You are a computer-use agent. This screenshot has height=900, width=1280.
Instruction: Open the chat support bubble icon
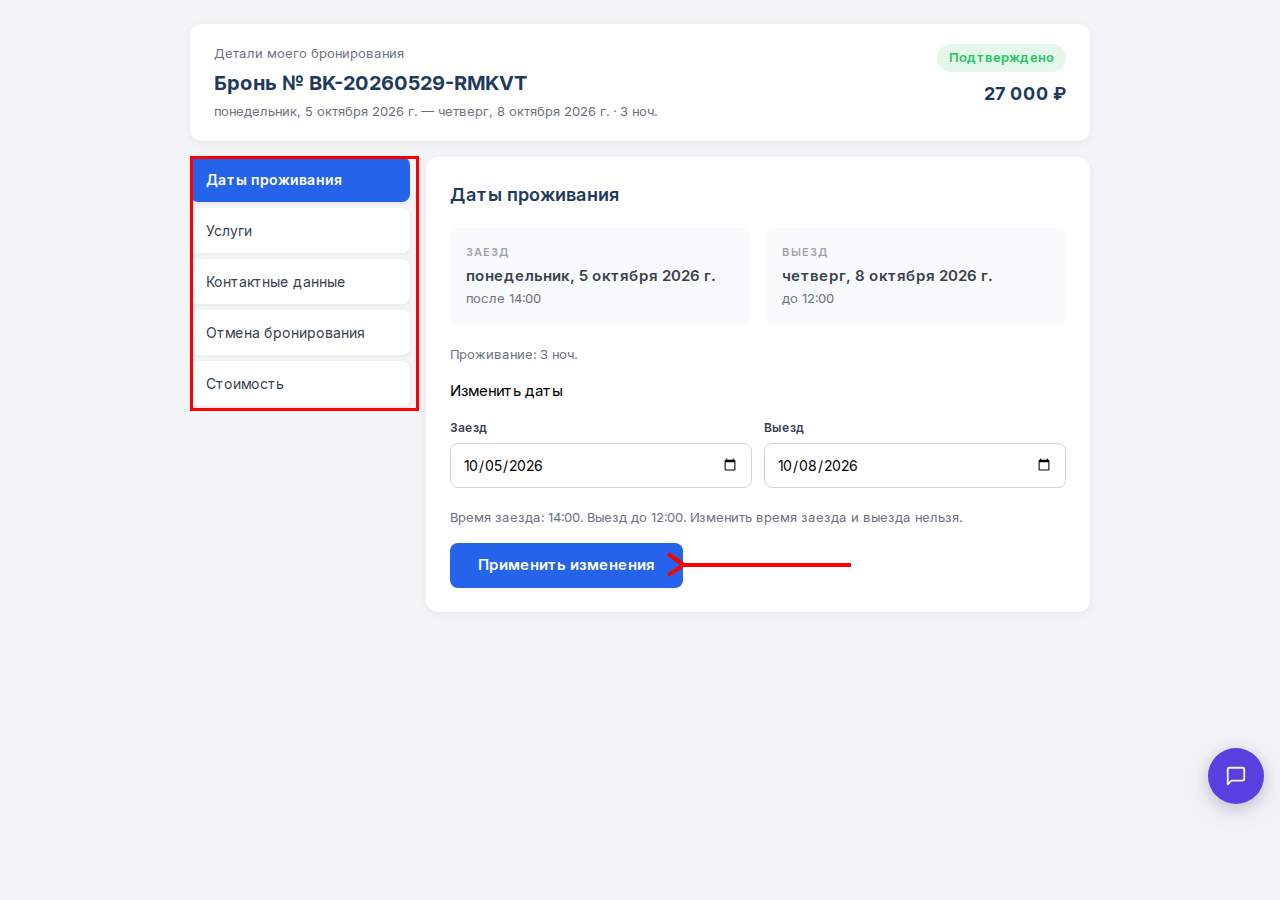click(x=1236, y=776)
